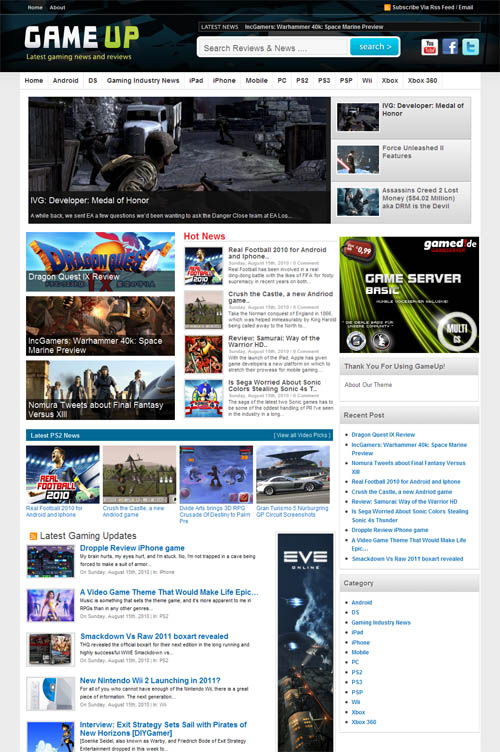500x752 pixels.
Task: Open About link in top bar
Action: [58, 8]
